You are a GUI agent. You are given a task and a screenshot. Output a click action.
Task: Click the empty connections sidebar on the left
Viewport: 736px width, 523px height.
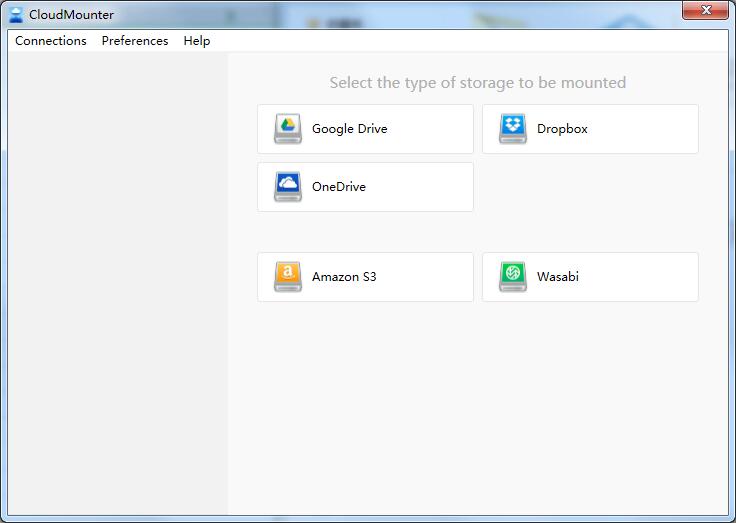[117, 280]
